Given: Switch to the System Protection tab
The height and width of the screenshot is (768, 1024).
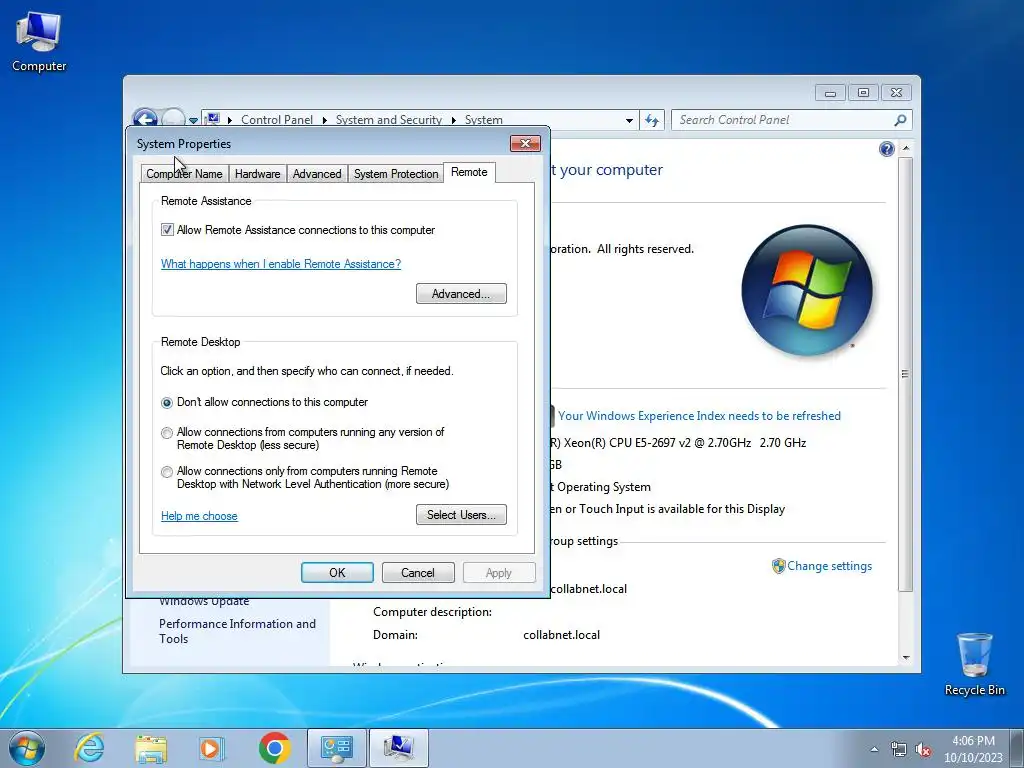Looking at the screenshot, I should [x=396, y=174].
